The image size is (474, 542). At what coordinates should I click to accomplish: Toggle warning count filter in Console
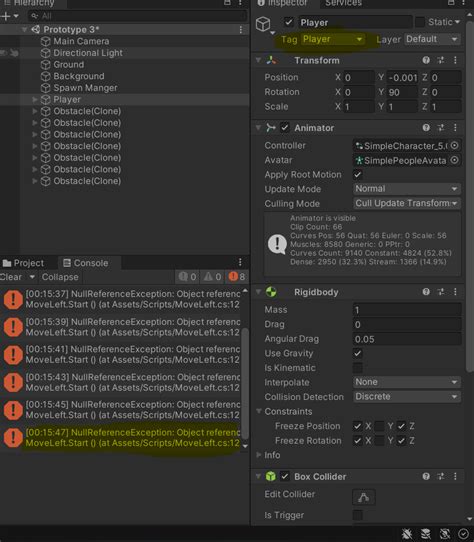point(212,277)
